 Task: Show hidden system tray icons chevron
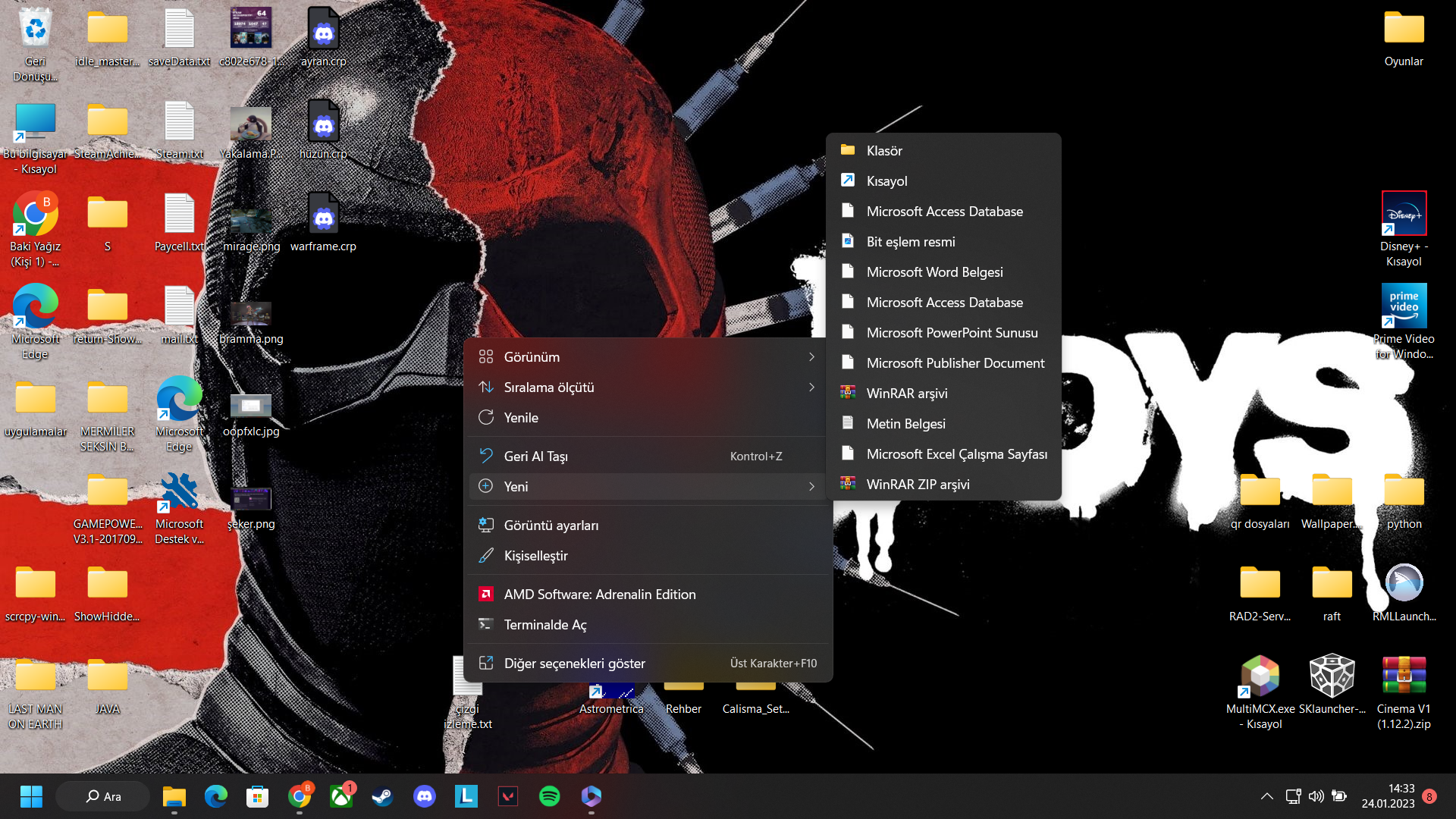(1266, 796)
